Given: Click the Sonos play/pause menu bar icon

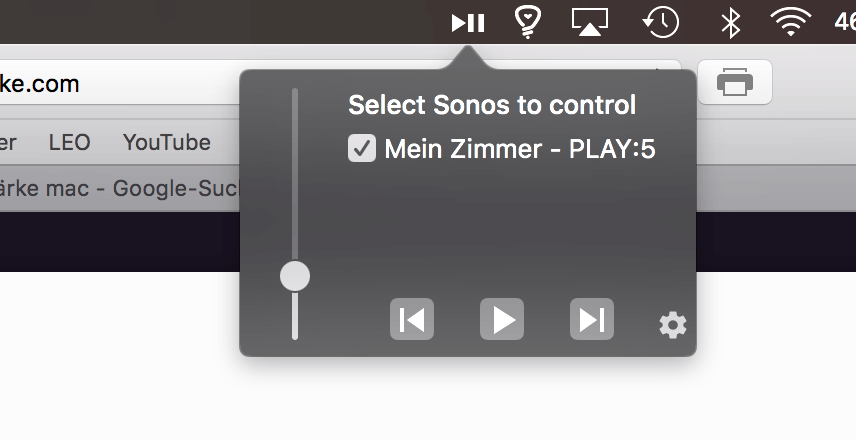Looking at the screenshot, I should pyautogui.click(x=468, y=23).
